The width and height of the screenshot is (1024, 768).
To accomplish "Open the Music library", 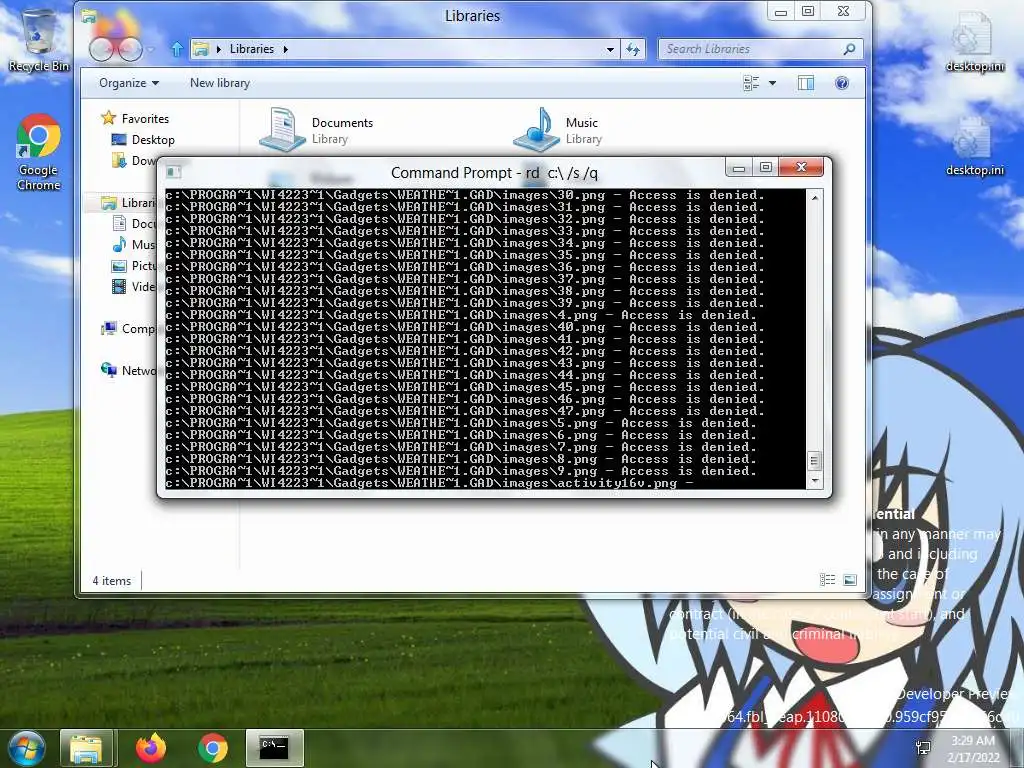I will [559, 129].
